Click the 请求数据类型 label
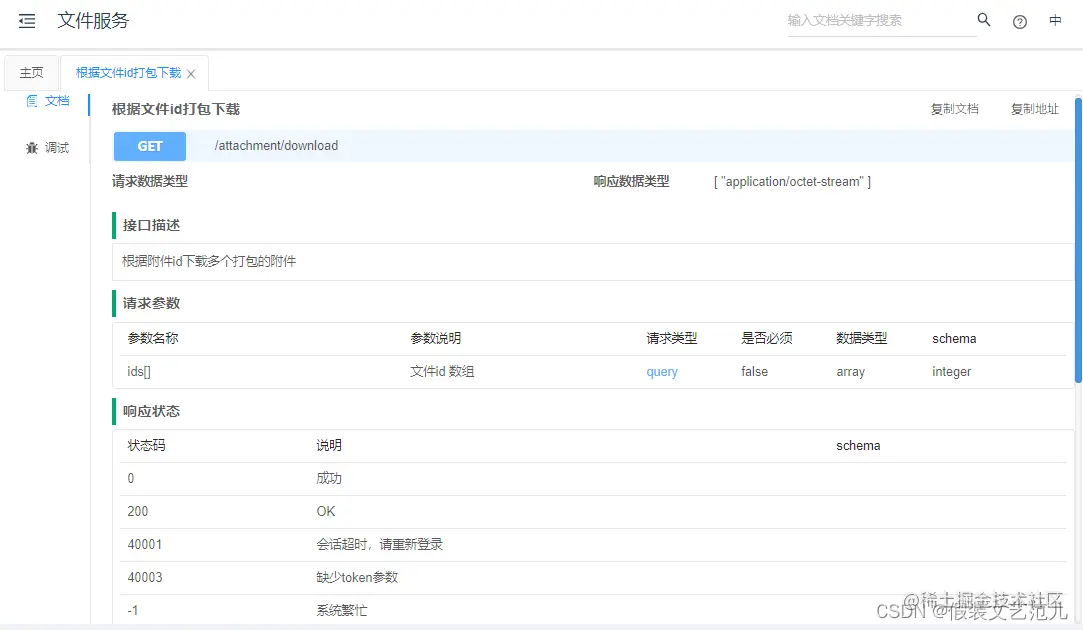1083x630 pixels. pyautogui.click(x=150, y=182)
